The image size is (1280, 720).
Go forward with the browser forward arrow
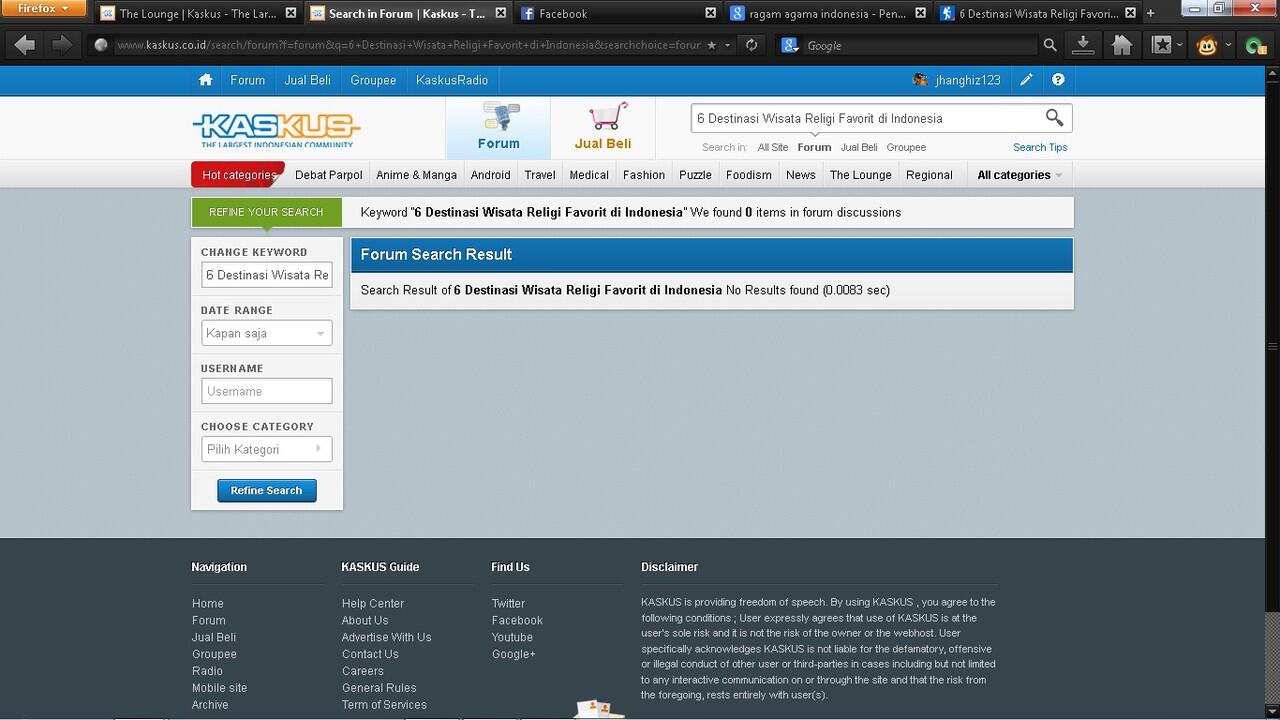click(62, 45)
